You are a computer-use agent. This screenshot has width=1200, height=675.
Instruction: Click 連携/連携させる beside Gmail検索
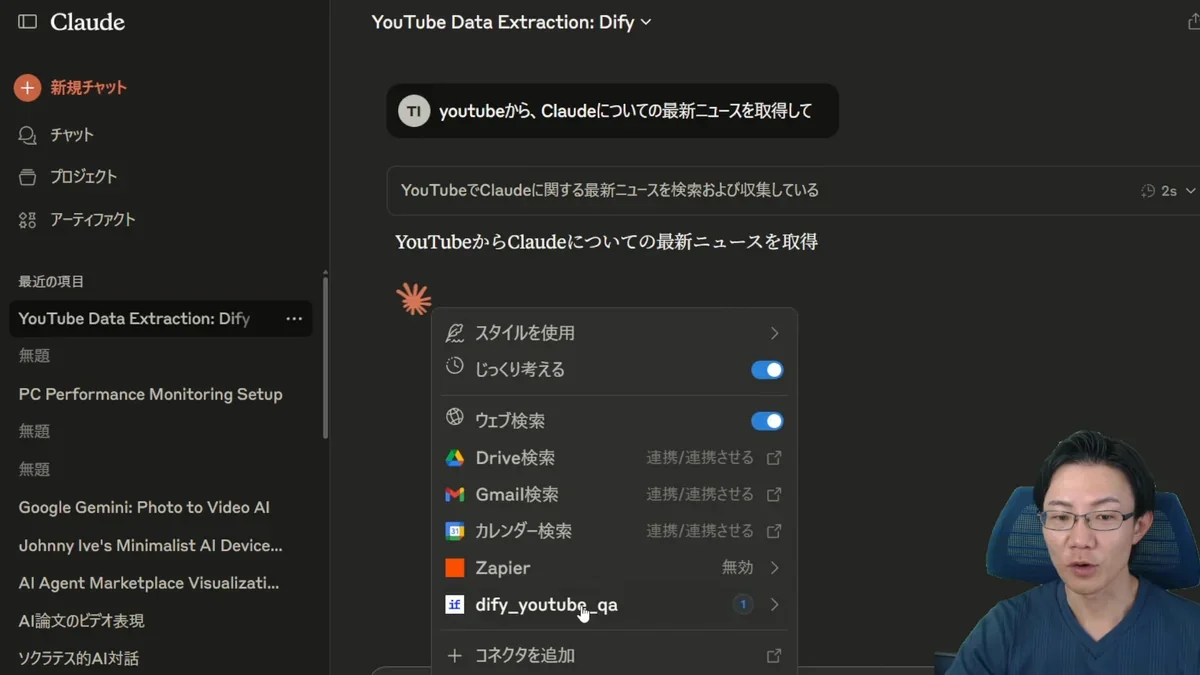point(700,494)
